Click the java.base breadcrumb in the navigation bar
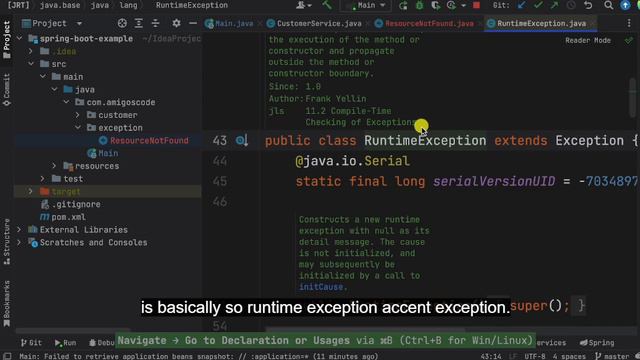The image size is (640, 360). [60, 5]
